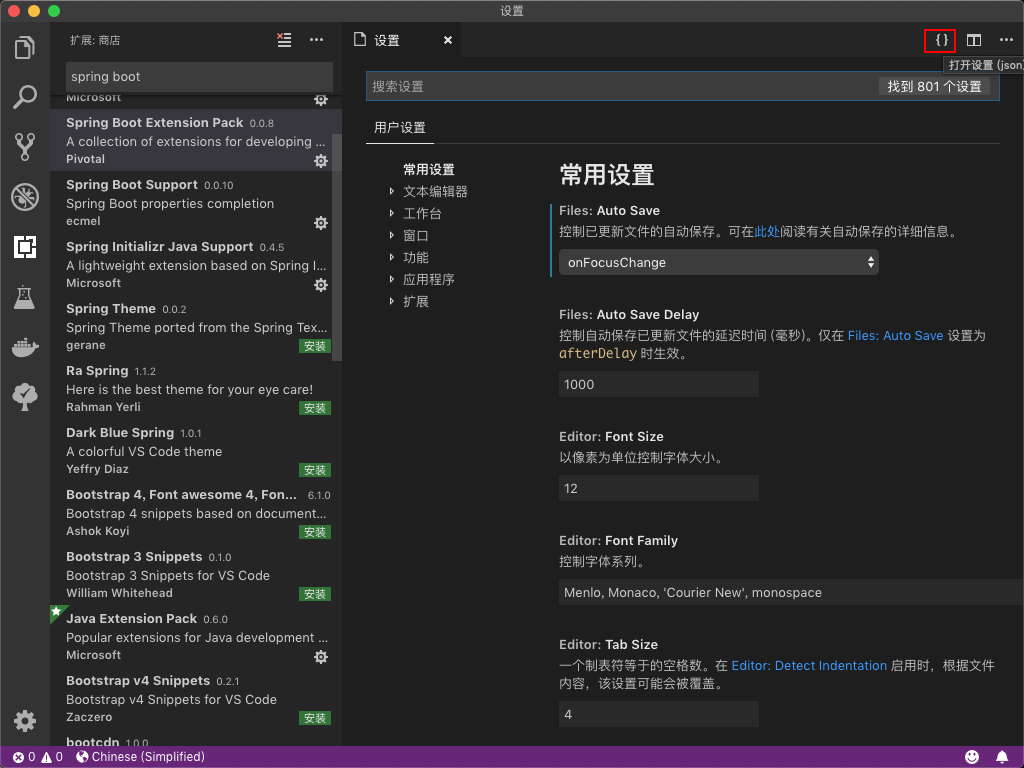1024x768 pixels.
Task: Open the notifications bell
Action: pyautogui.click(x=1002, y=757)
